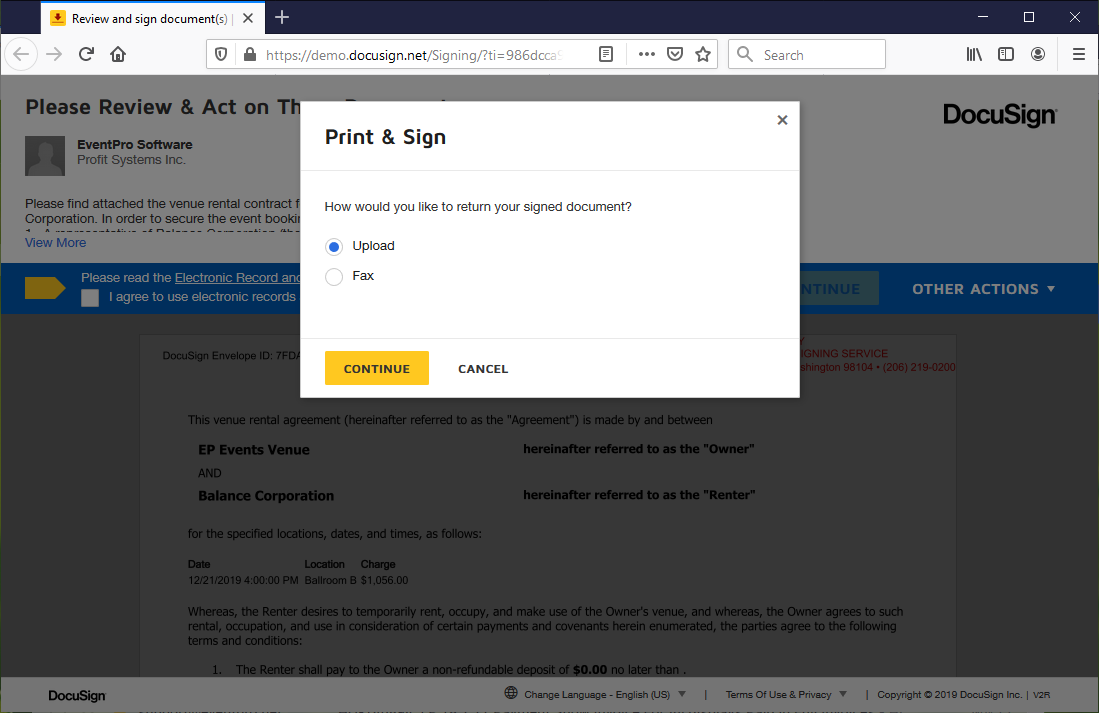Save page to Pocket
Viewport: 1099px width, 713px height.
[674, 54]
